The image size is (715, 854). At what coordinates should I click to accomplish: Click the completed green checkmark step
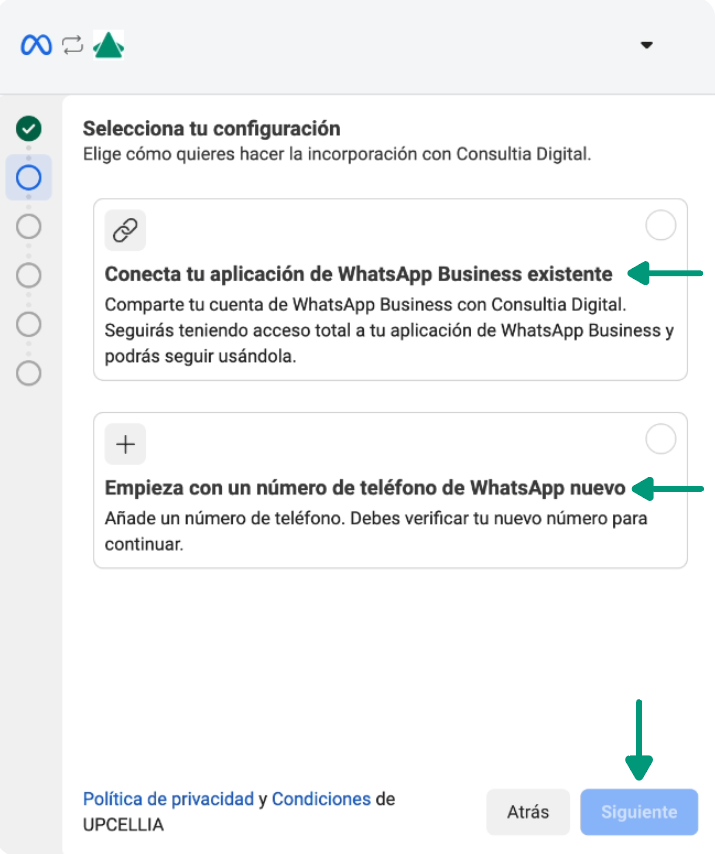(x=29, y=128)
